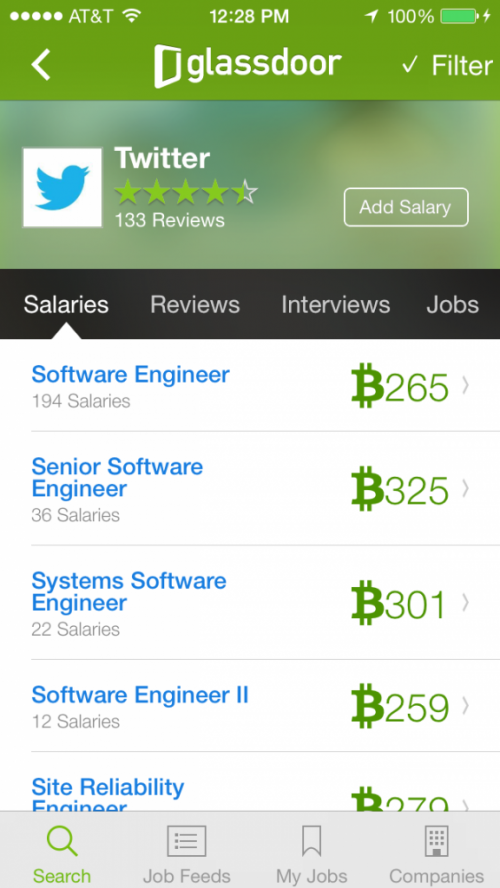
Task: Click the Add Salary button
Action: pos(406,207)
